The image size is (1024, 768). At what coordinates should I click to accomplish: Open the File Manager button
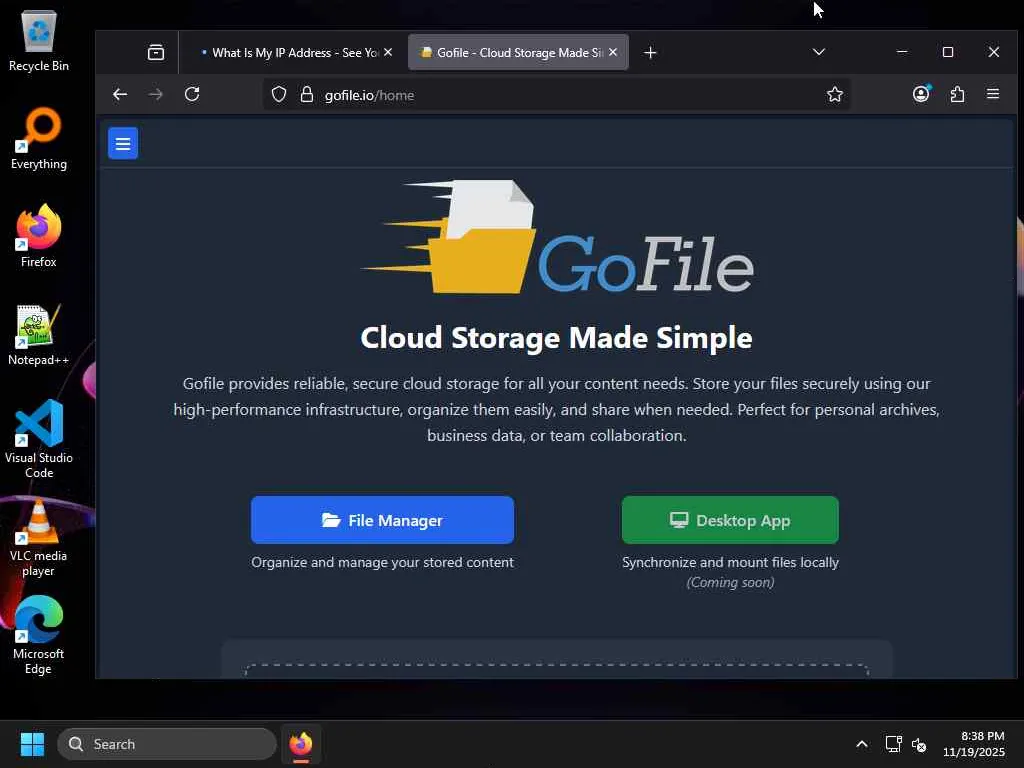pyautogui.click(x=383, y=520)
